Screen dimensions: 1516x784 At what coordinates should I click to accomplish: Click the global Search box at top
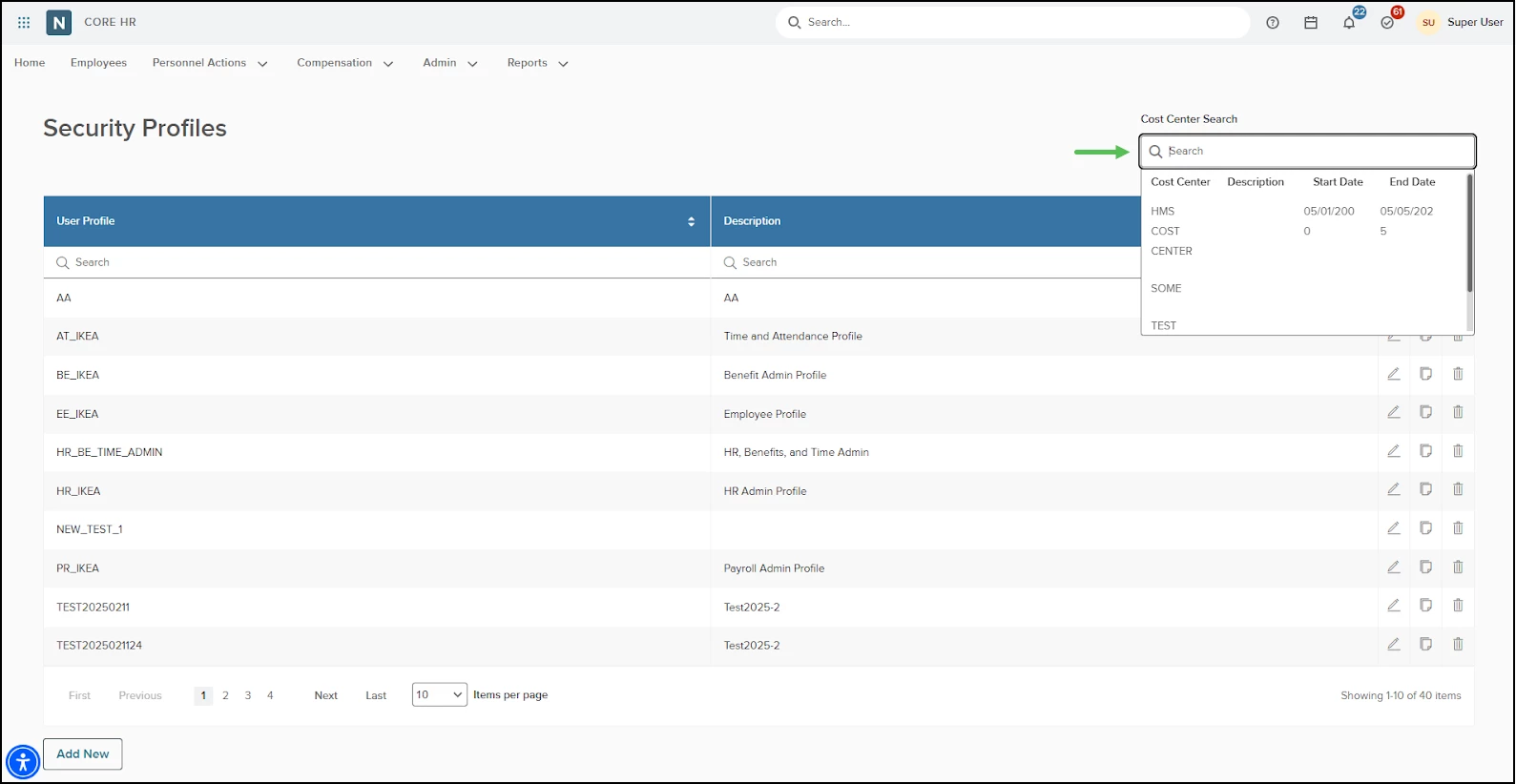pos(1013,23)
